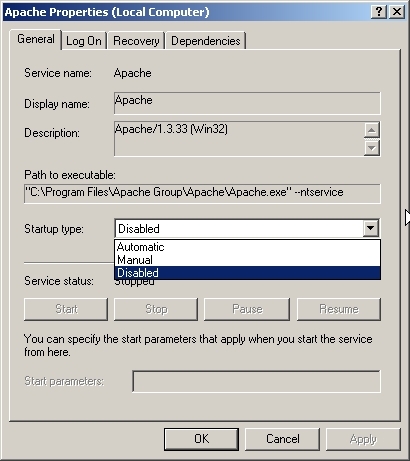Click the Resume service button
Image resolution: width=410 pixels, height=461 pixels.
tap(339, 309)
